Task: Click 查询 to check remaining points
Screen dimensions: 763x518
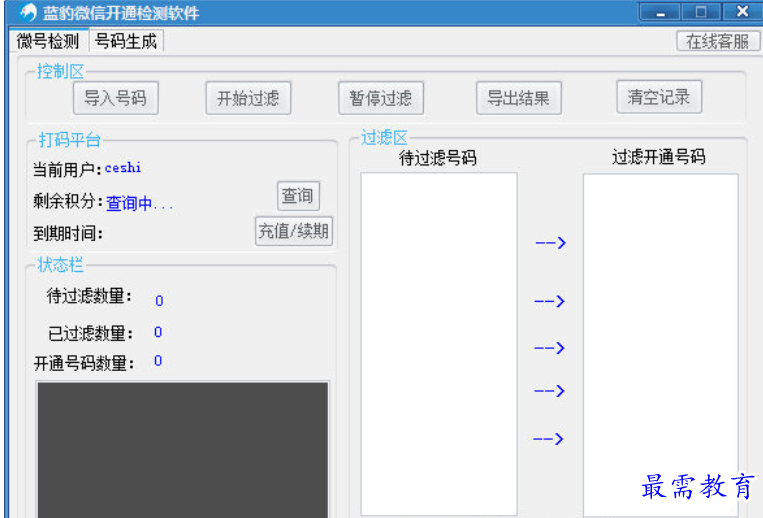Action: [298, 196]
